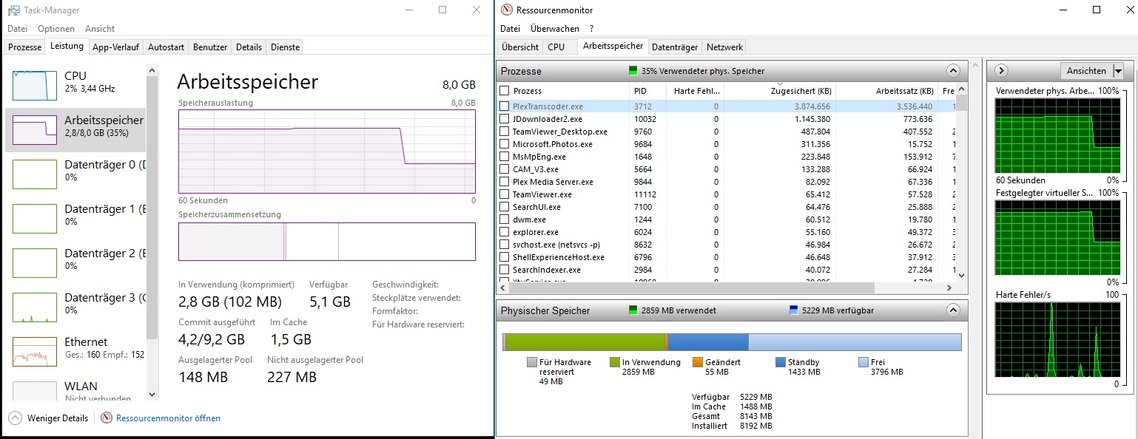Viewport: 1138px width, 439px height.
Task: Check TeamViewer_Desktop.exe process checkbox
Action: pyautogui.click(x=504, y=131)
